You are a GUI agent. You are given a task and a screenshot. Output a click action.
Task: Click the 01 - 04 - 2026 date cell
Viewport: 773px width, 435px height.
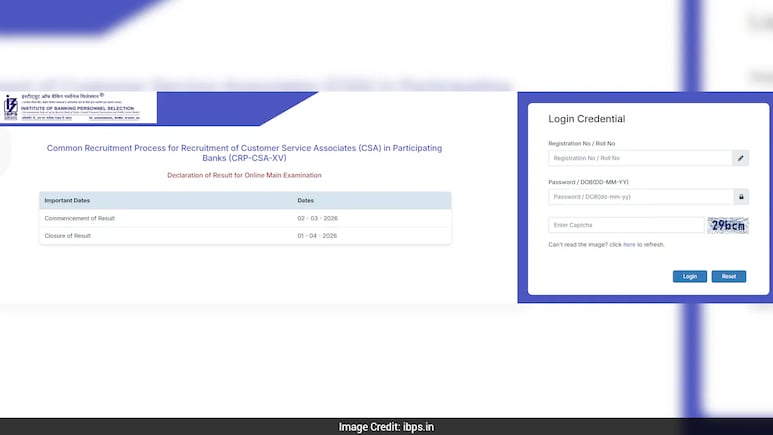317,235
